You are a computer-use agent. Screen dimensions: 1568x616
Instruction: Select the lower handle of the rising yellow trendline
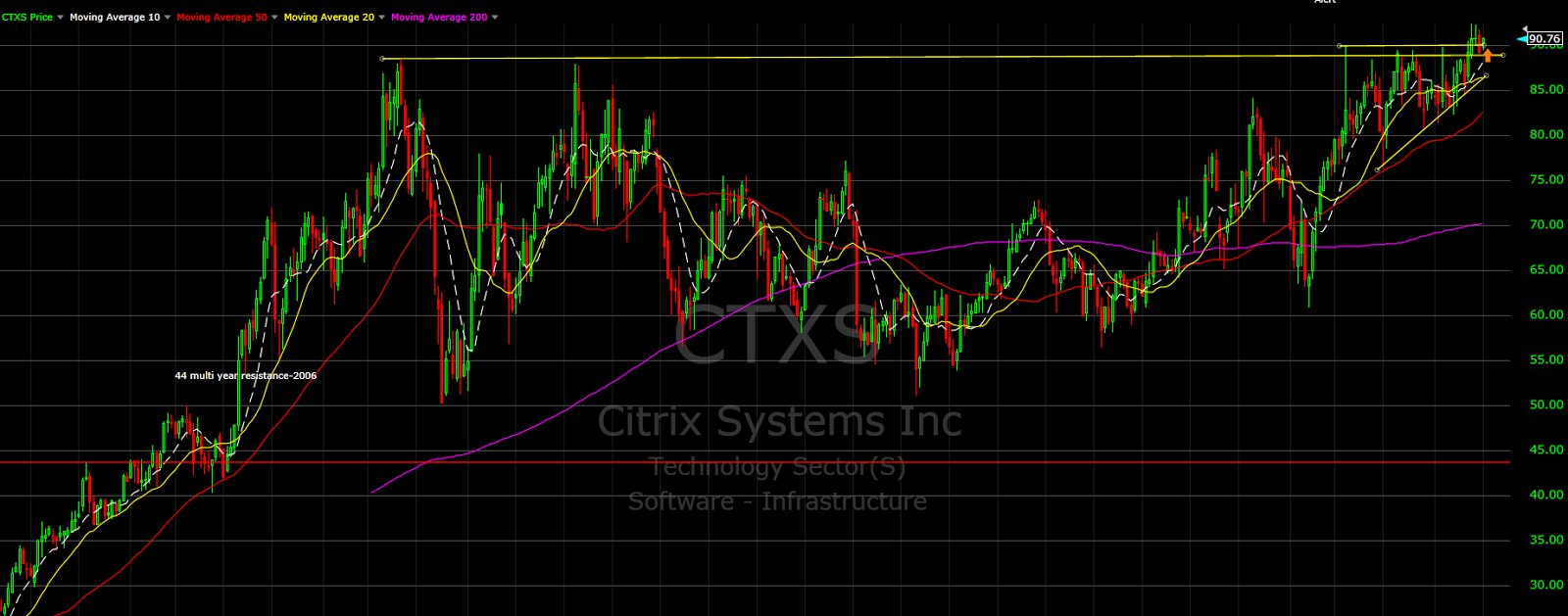click(x=1377, y=169)
